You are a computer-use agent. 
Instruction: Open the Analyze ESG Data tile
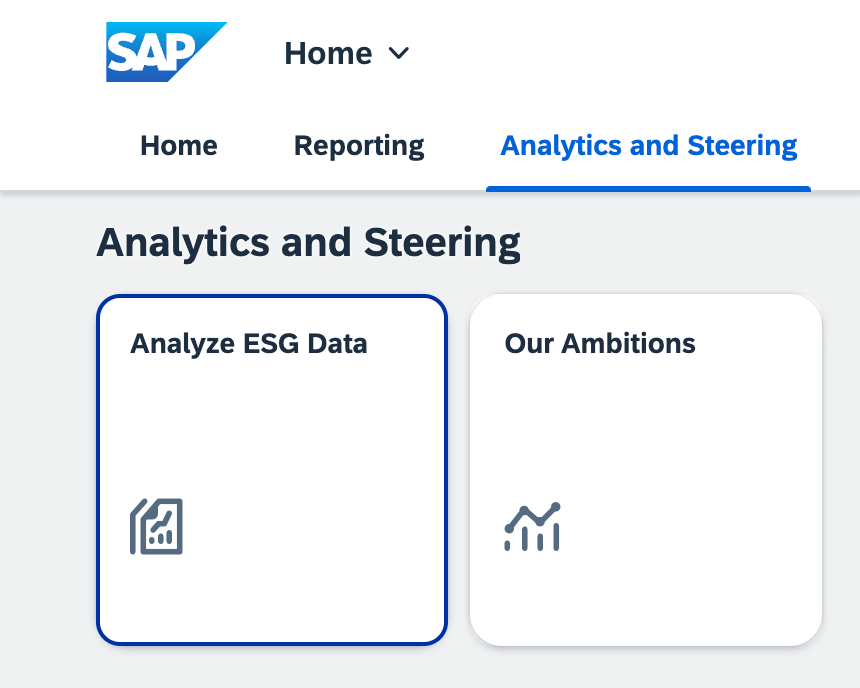[x=272, y=470]
